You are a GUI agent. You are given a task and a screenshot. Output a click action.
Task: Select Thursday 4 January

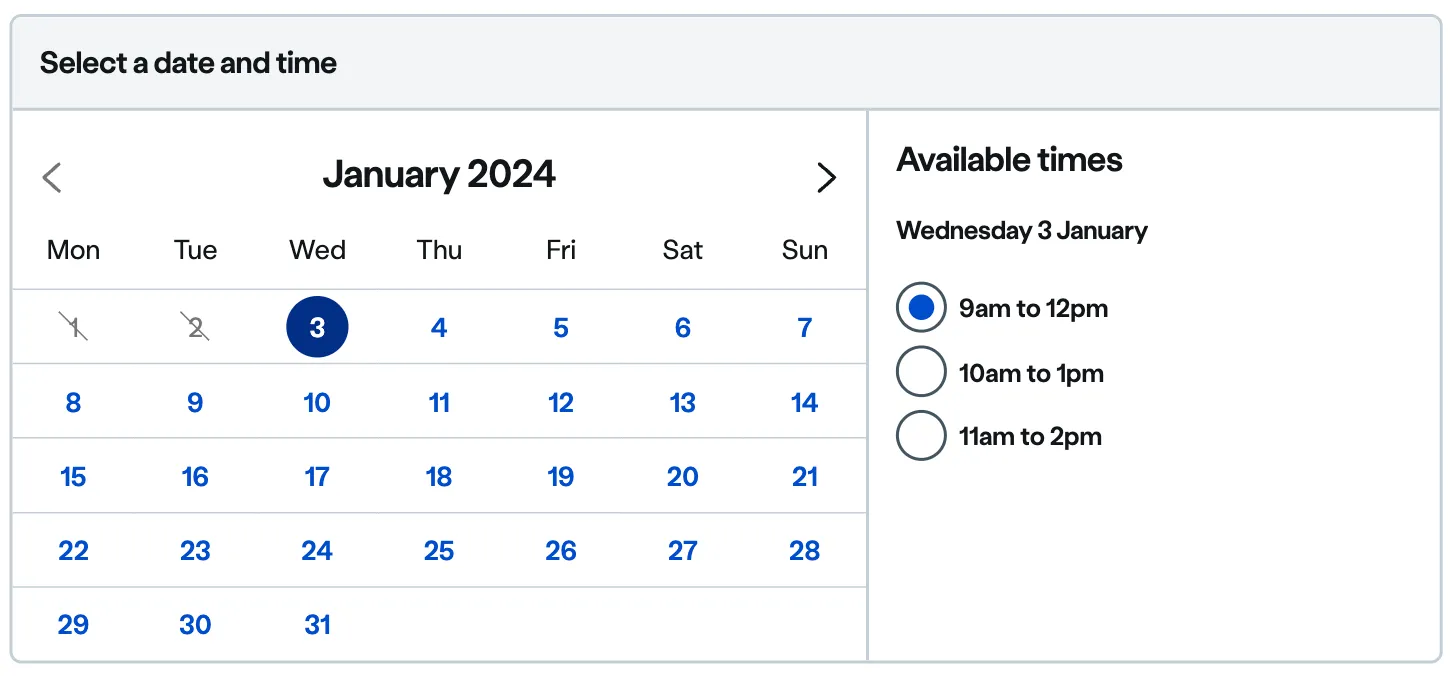click(x=439, y=327)
